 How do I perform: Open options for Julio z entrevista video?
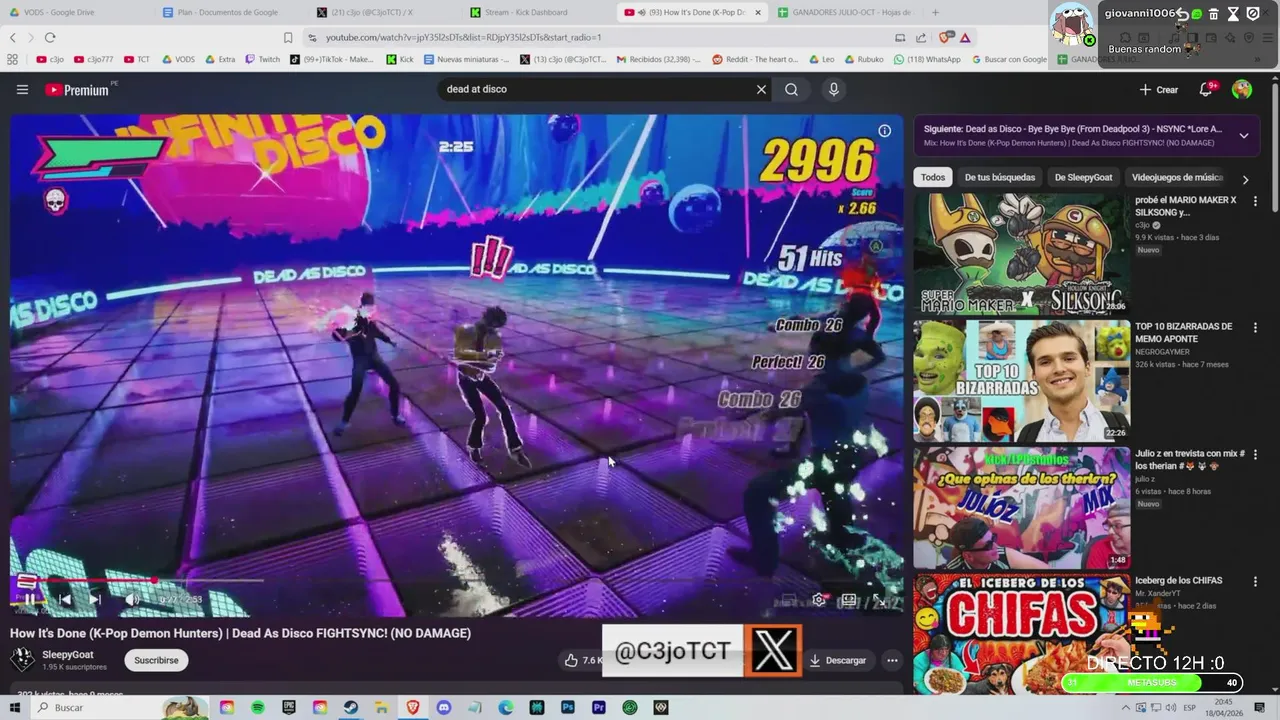(1255, 455)
